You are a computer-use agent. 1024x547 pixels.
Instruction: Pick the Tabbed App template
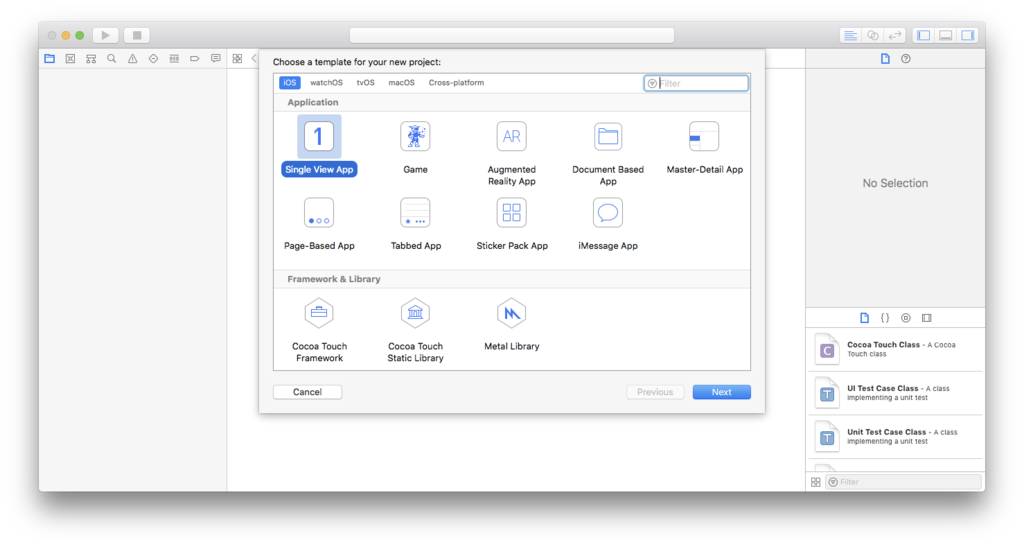coord(415,224)
